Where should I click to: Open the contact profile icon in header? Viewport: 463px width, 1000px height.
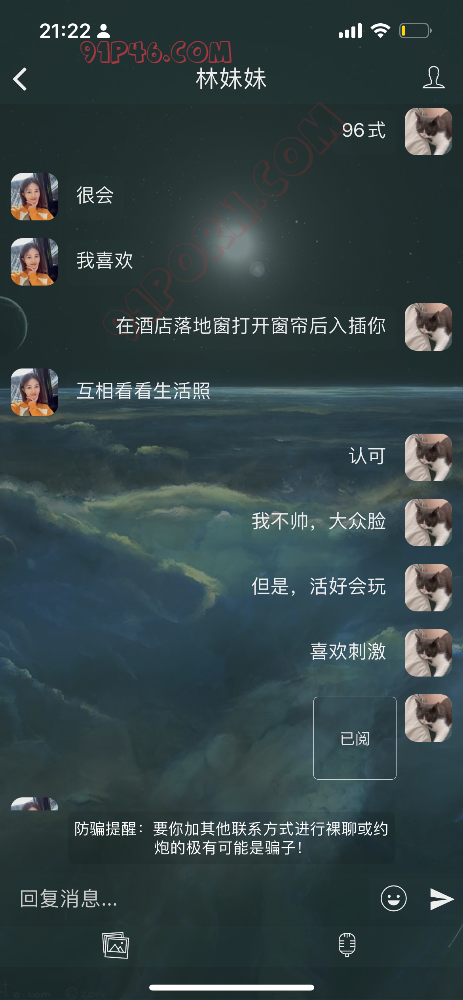(434, 77)
